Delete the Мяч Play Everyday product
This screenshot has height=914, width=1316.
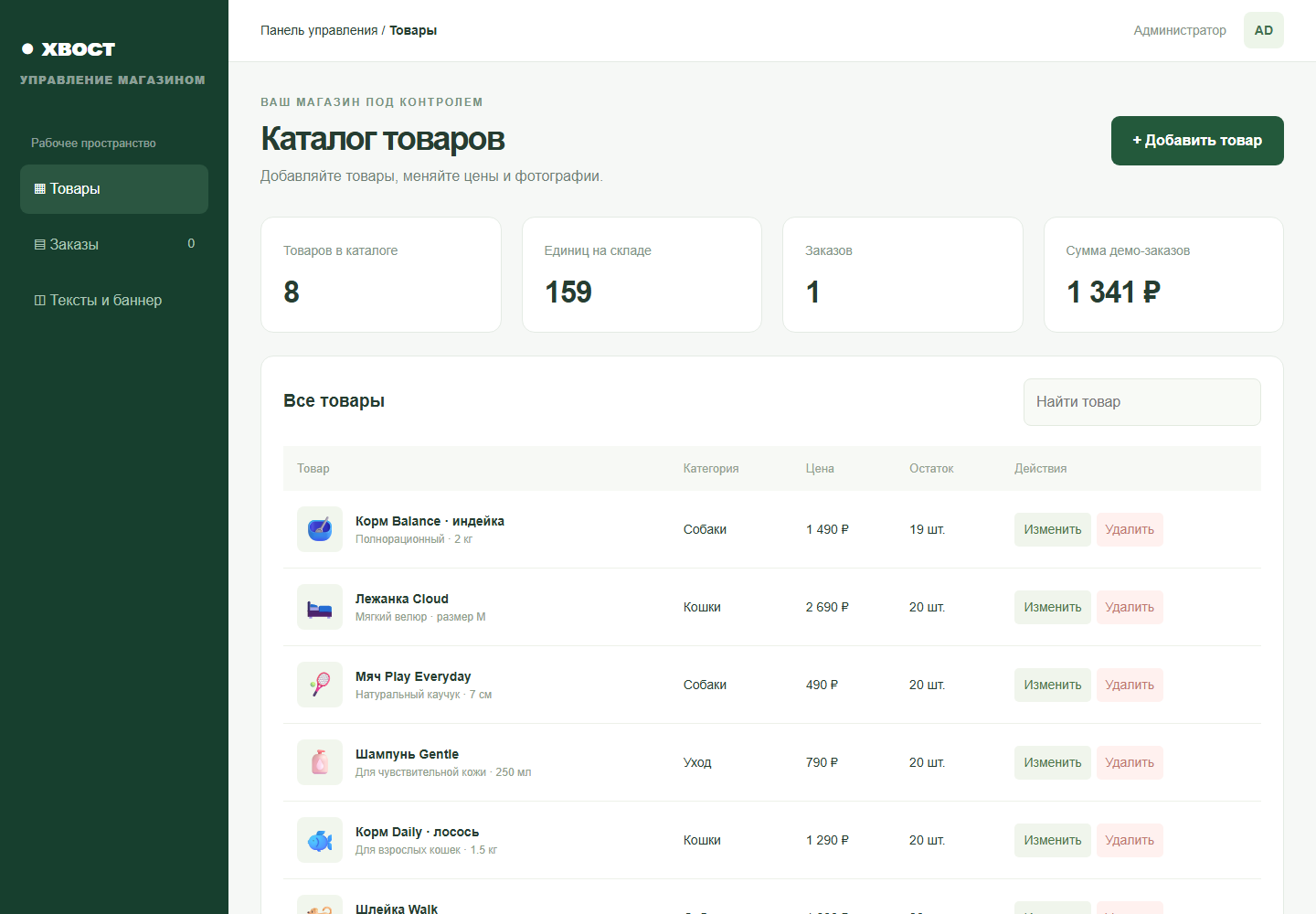pos(1130,685)
